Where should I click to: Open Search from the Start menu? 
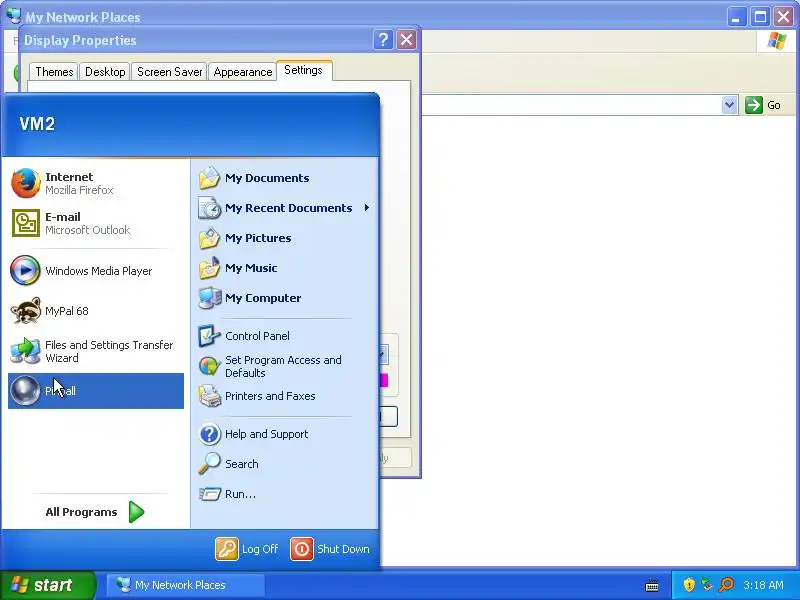pos(285,464)
